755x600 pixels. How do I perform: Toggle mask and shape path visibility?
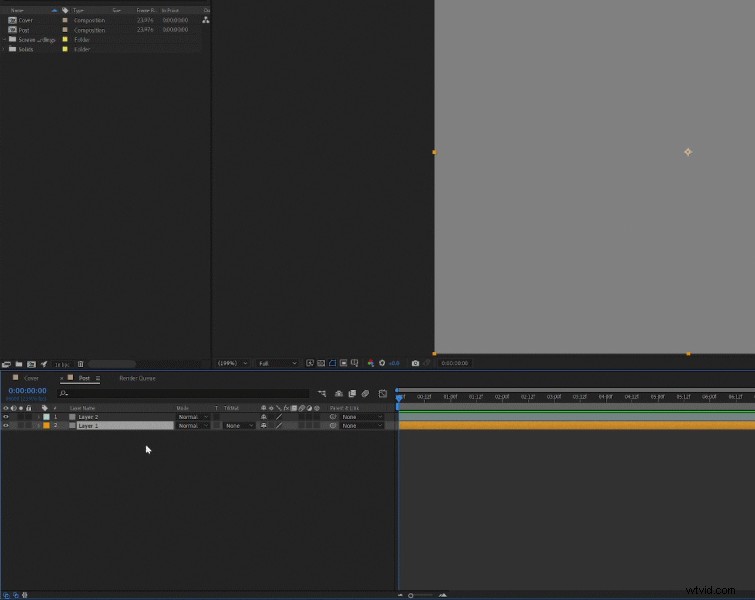tap(332, 363)
